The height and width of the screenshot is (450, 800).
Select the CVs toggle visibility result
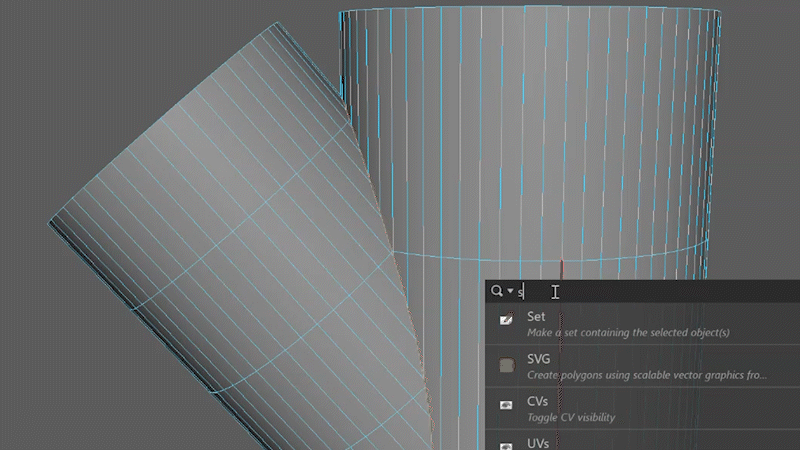642,409
